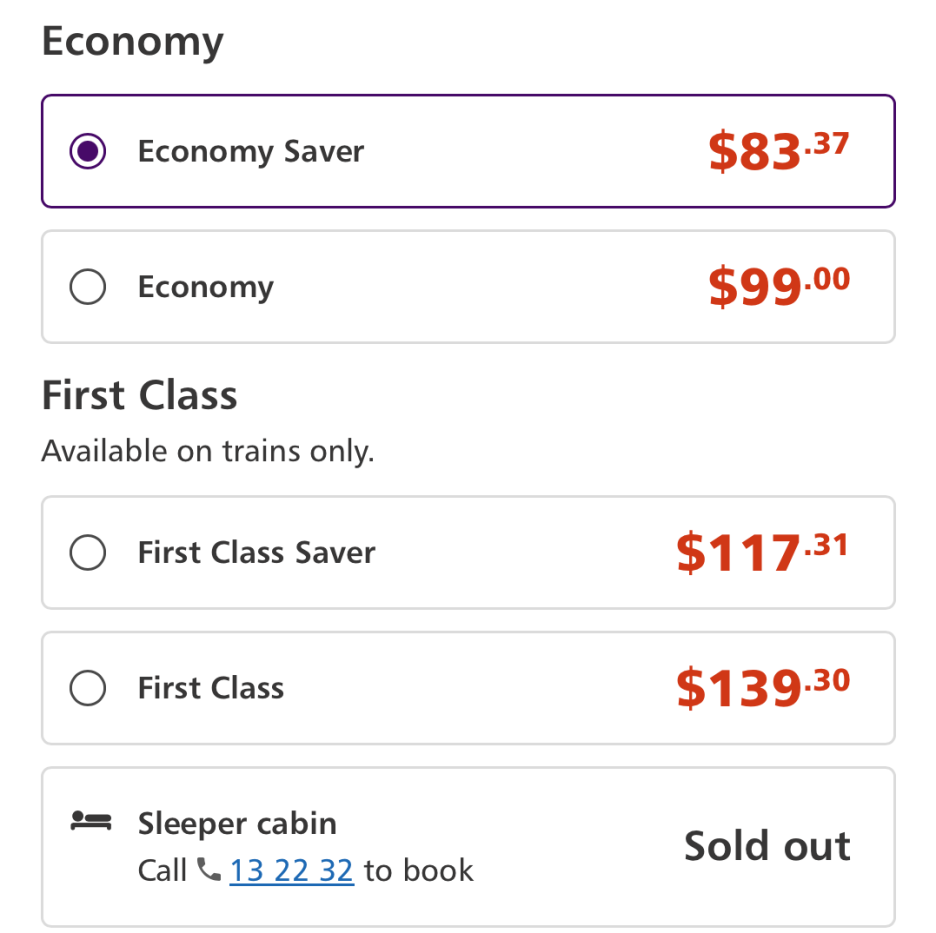The image size is (936, 933).
Task: Select the Economy Saver radio button
Action: click(88, 151)
